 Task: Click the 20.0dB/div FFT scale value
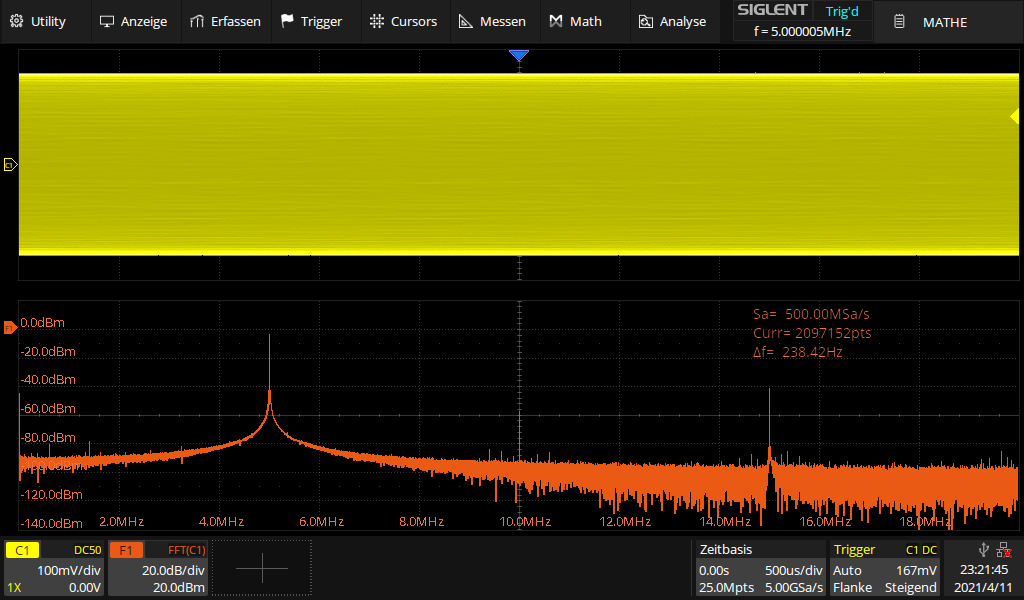coord(173,570)
